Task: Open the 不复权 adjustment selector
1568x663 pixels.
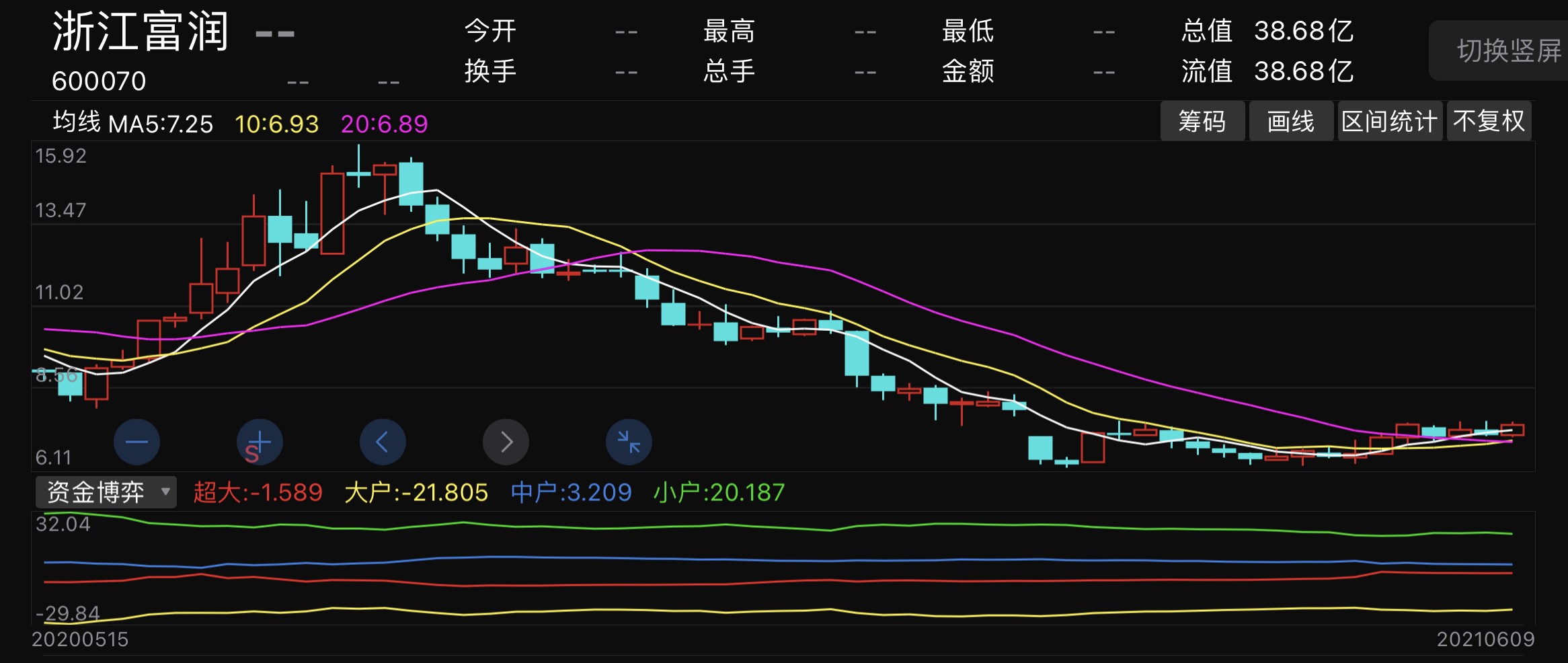Action: click(1489, 121)
